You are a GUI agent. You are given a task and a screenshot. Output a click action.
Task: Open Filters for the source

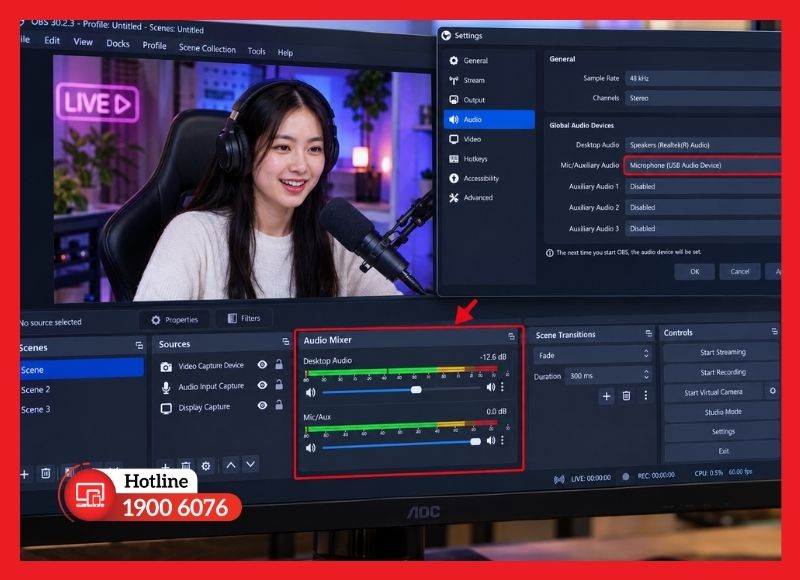pos(243,318)
